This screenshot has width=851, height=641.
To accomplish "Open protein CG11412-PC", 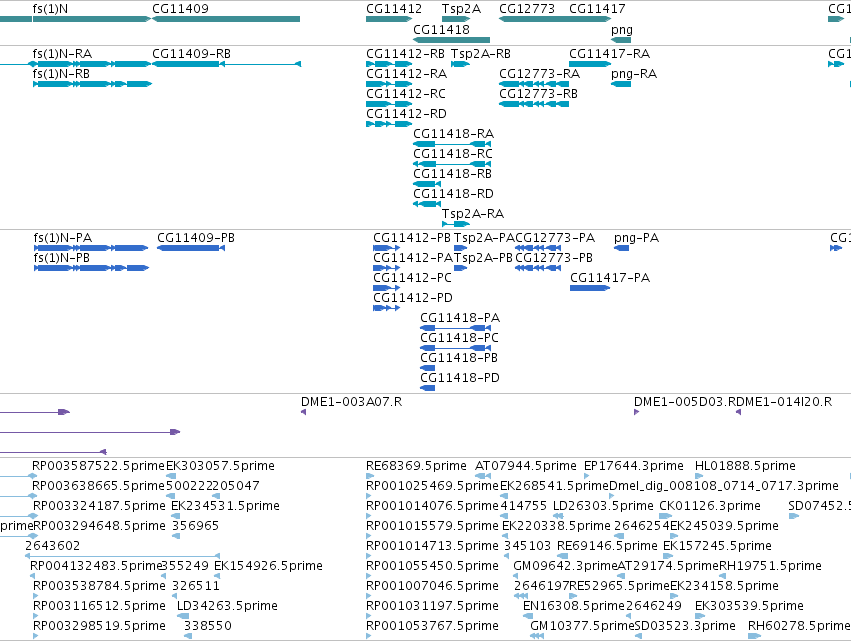I will coord(412,278).
